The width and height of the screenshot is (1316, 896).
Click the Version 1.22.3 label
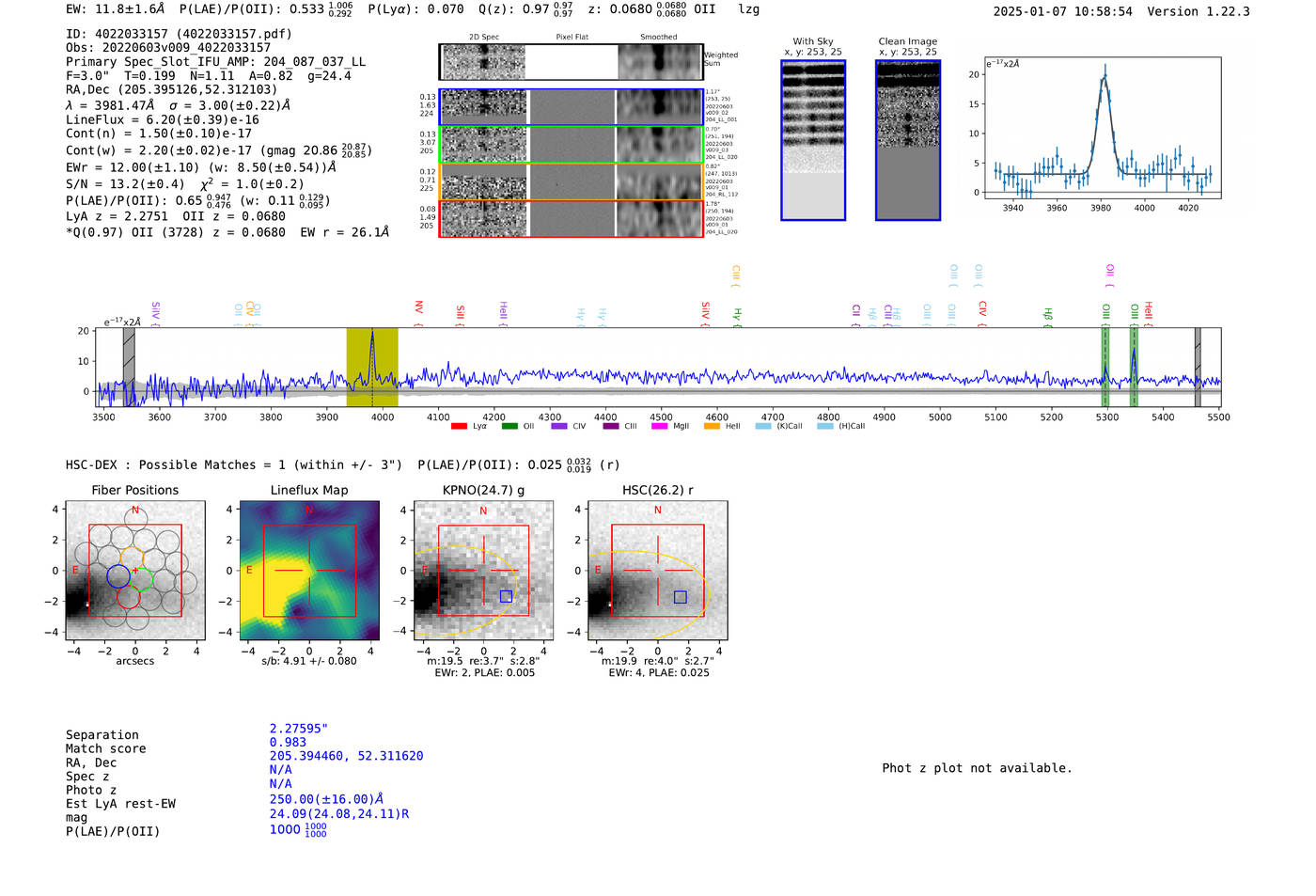coord(1198,11)
